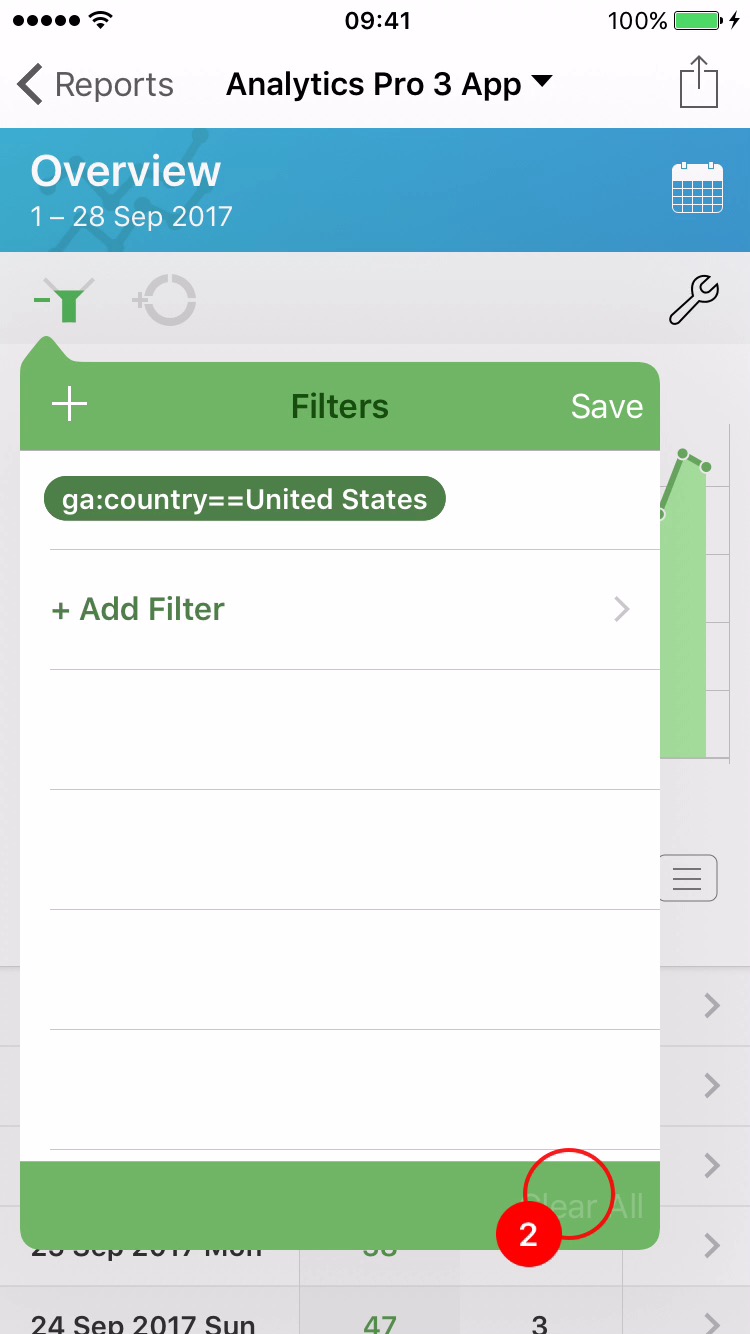Screen dimensions: 750x1334
Task: Open the calendar date picker
Action: [x=697, y=187]
